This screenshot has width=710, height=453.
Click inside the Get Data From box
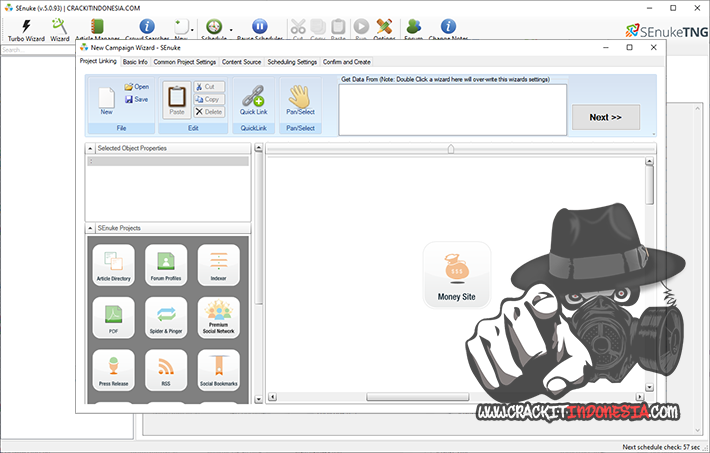tap(452, 109)
